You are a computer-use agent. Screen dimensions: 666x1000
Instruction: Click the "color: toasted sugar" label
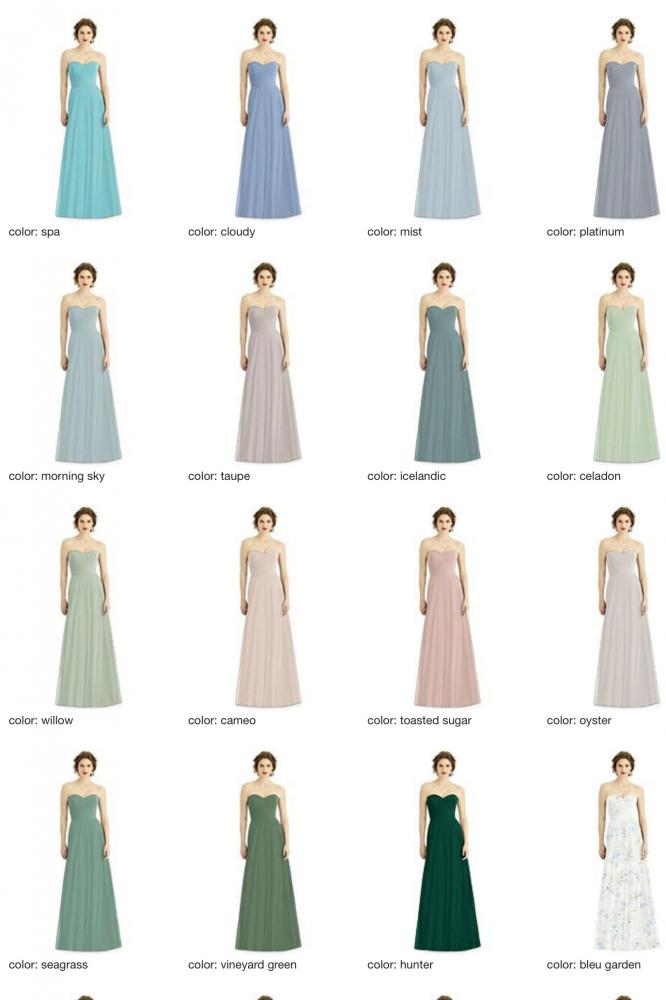[419, 720]
